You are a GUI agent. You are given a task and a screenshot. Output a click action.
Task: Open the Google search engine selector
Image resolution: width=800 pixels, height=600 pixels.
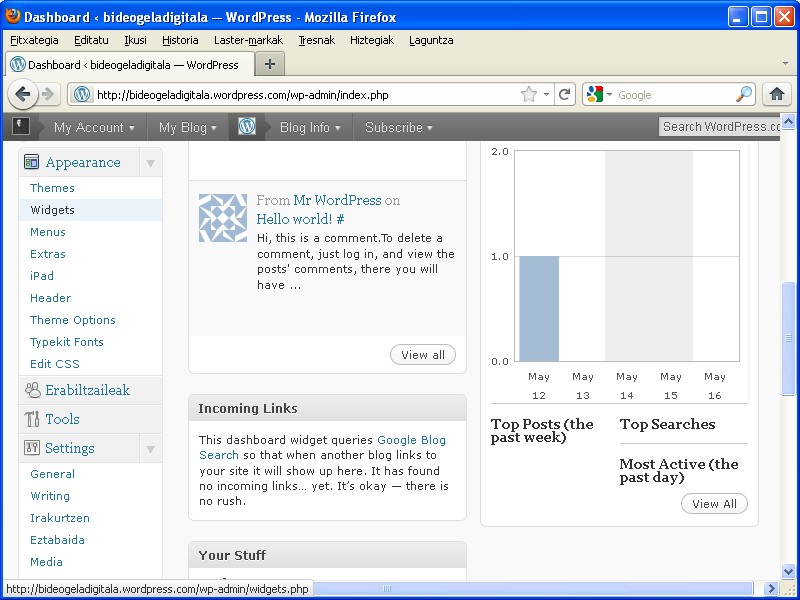(599, 94)
